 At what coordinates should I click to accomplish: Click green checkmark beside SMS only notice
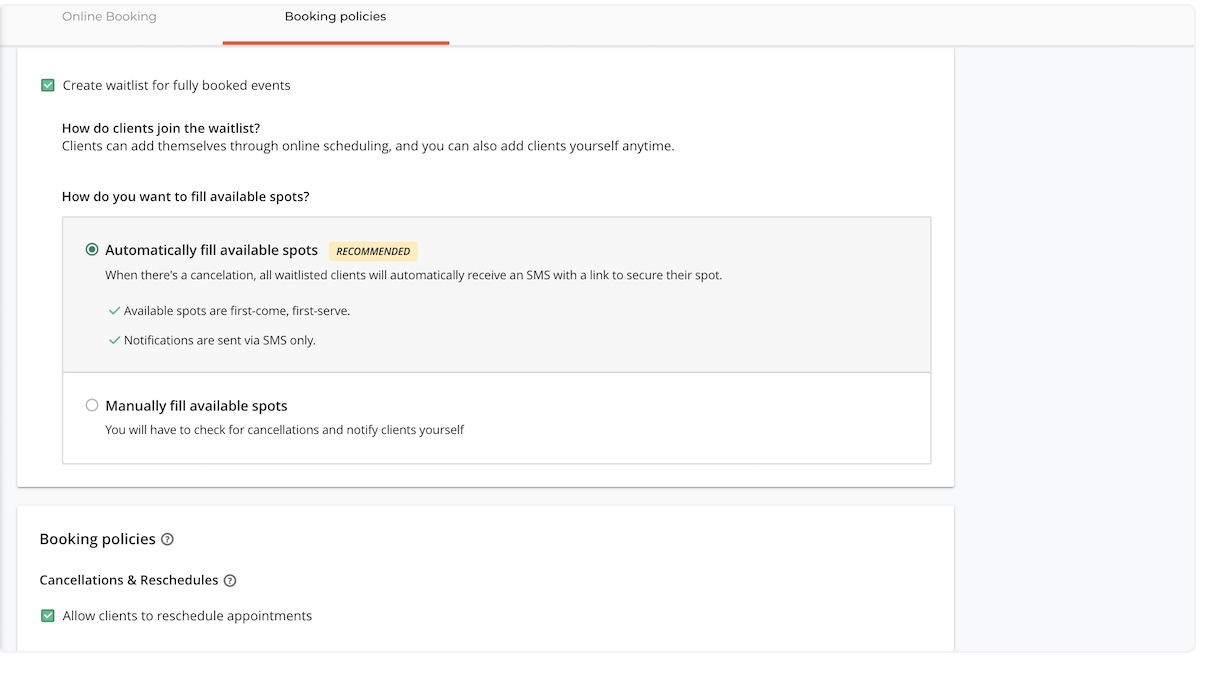point(114,340)
